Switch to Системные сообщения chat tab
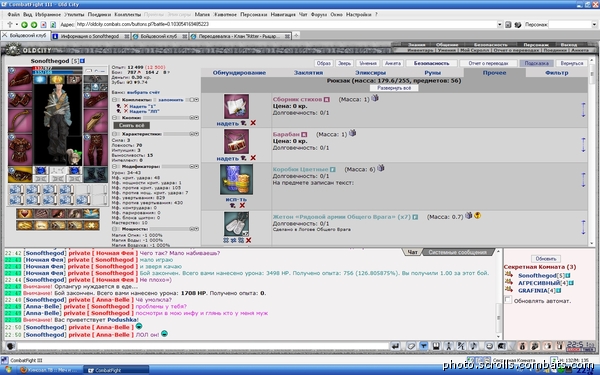Image resolution: width=600 pixels, height=375 pixels. [x=458, y=253]
